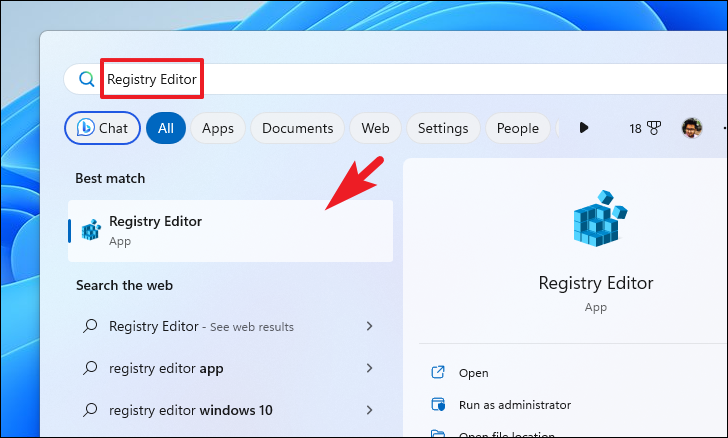Expand the arrow beside 'registry editor windows 10'

coord(369,410)
